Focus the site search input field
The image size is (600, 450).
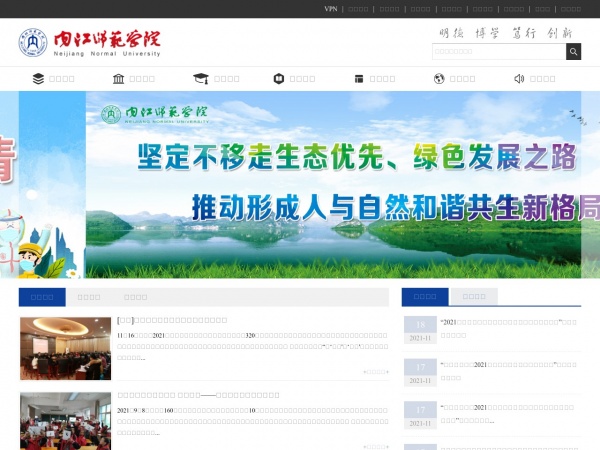pyautogui.click(x=498, y=52)
